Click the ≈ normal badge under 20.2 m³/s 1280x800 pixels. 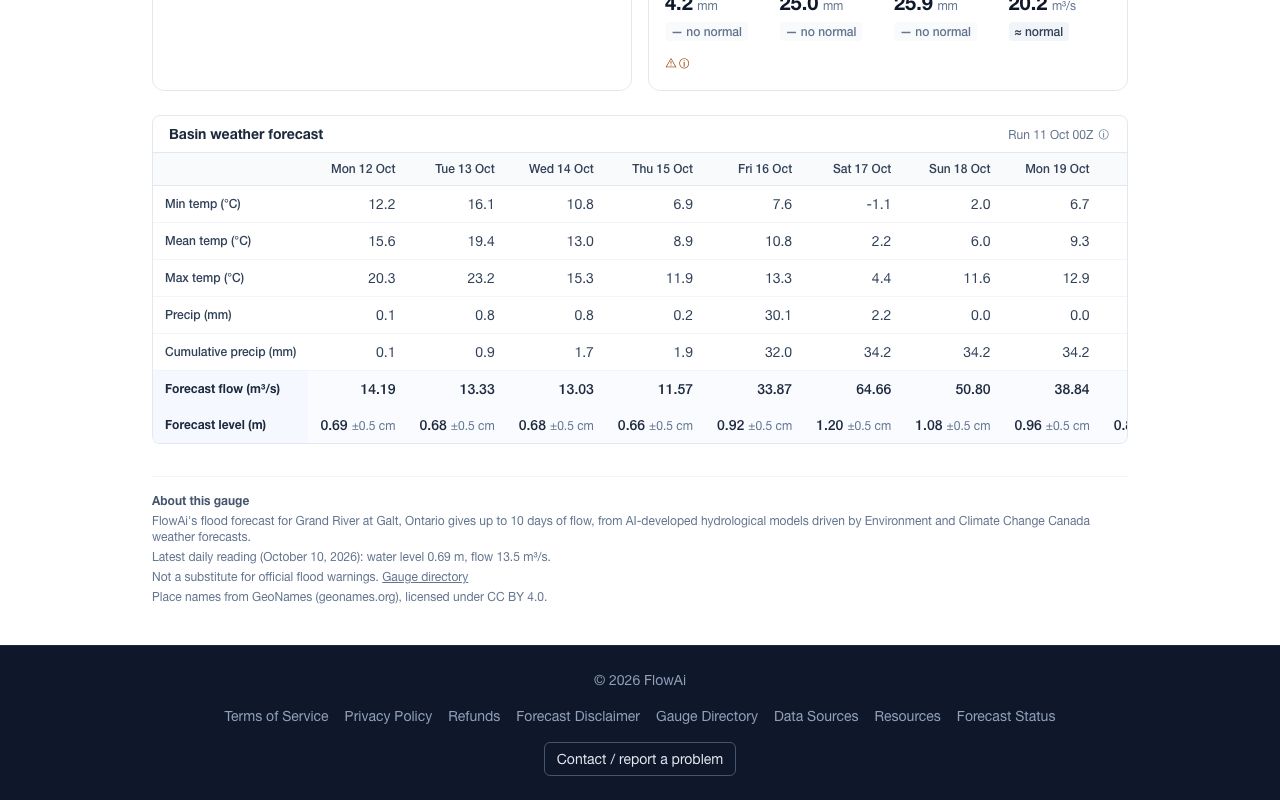(x=1039, y=32)
